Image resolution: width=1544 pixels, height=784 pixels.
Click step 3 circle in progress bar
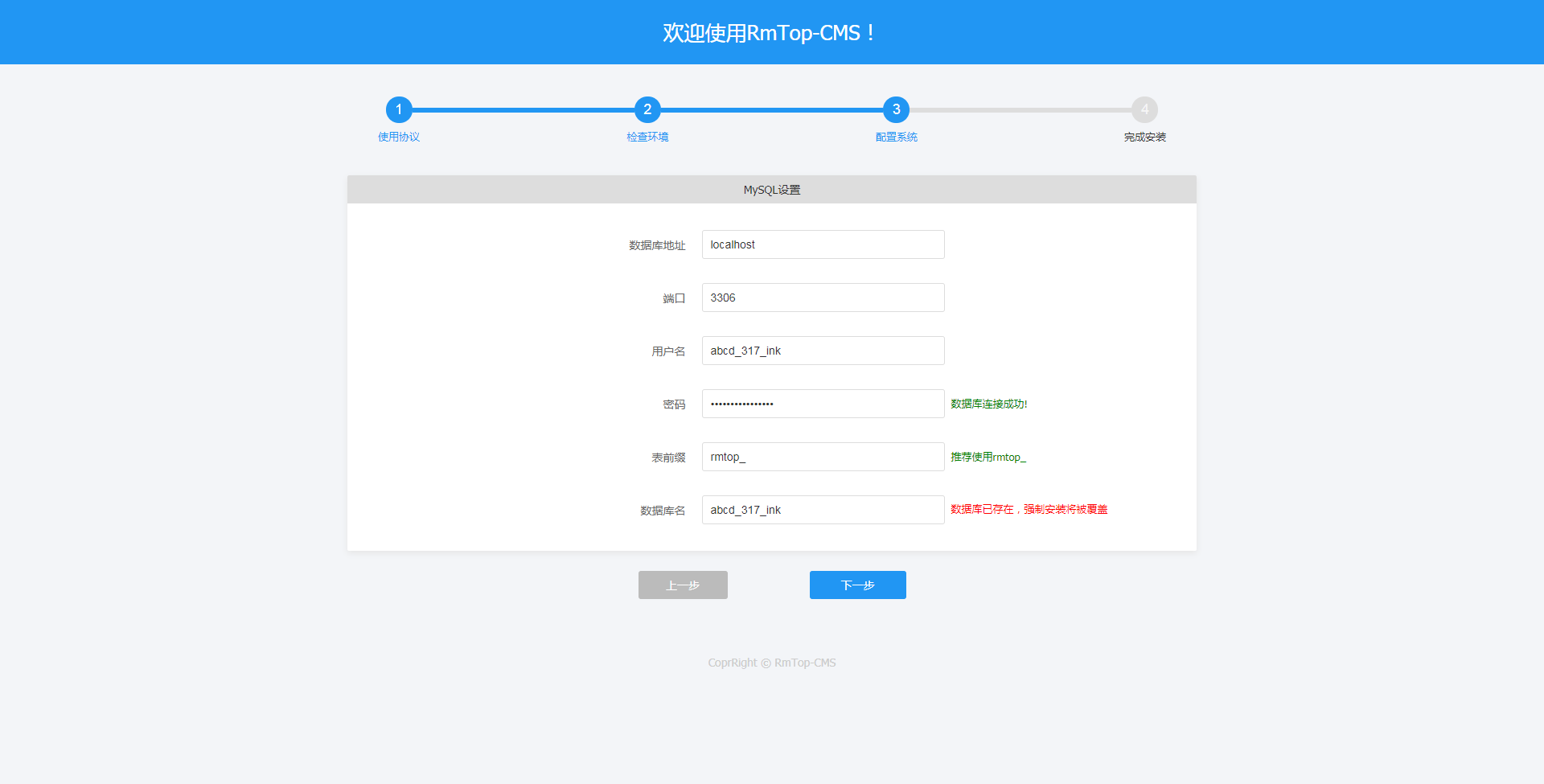coord(896,109)
